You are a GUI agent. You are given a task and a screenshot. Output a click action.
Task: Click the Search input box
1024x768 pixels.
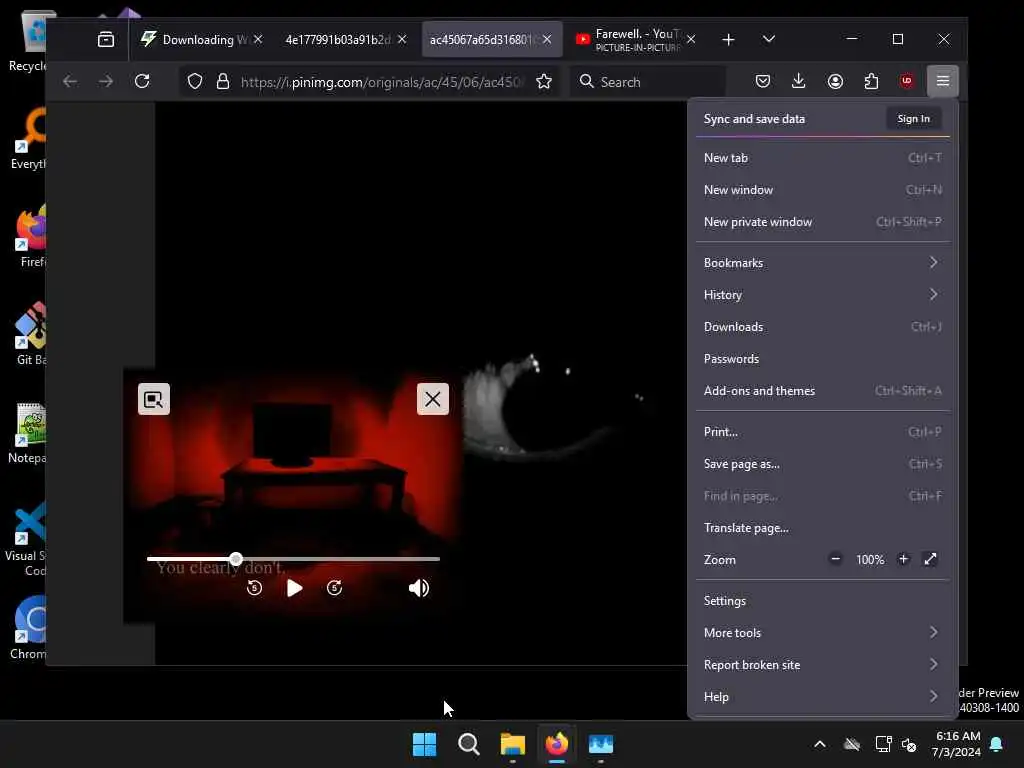tap(648, 82)
